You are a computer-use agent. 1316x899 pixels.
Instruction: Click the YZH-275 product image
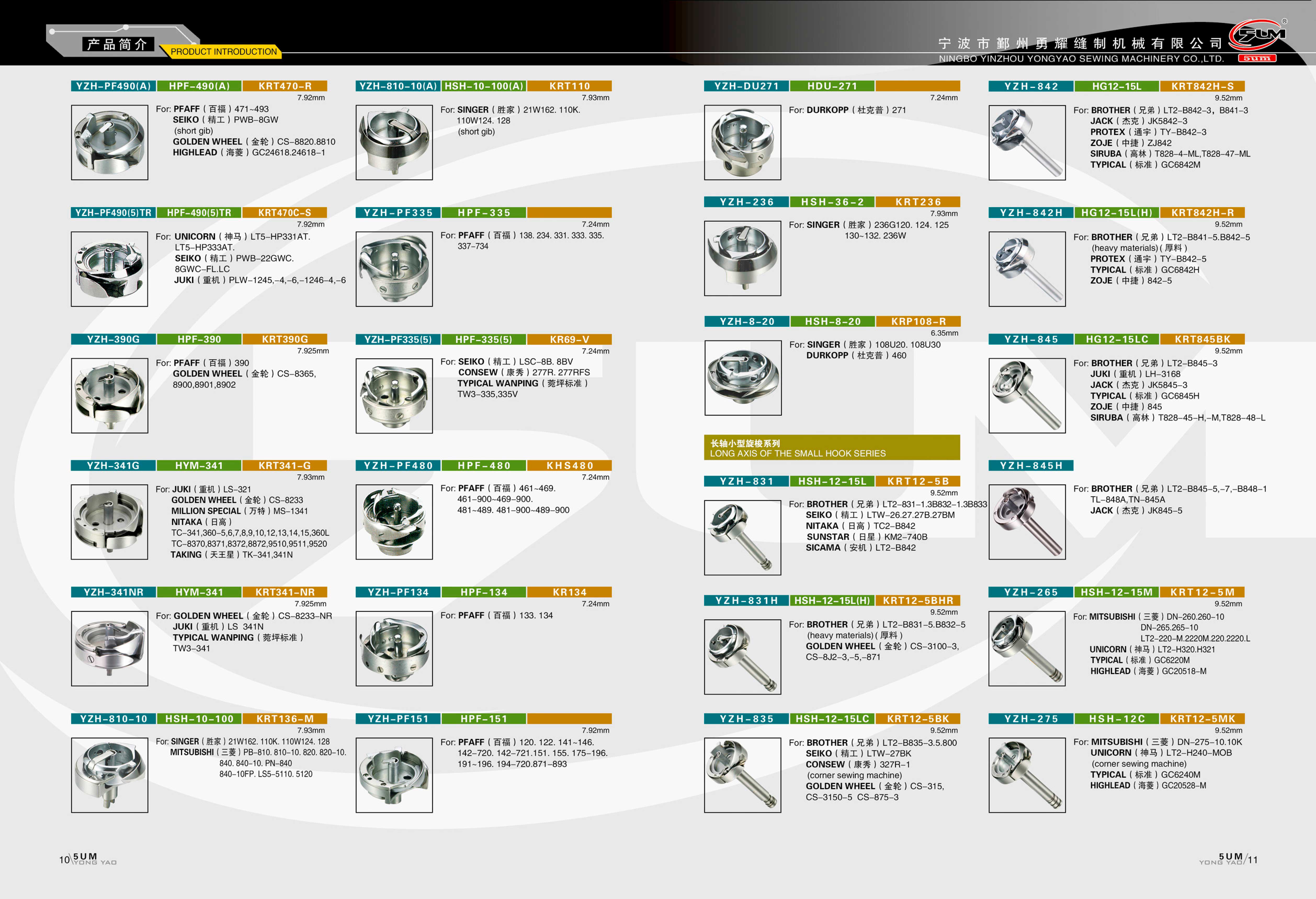[1027, 775]
